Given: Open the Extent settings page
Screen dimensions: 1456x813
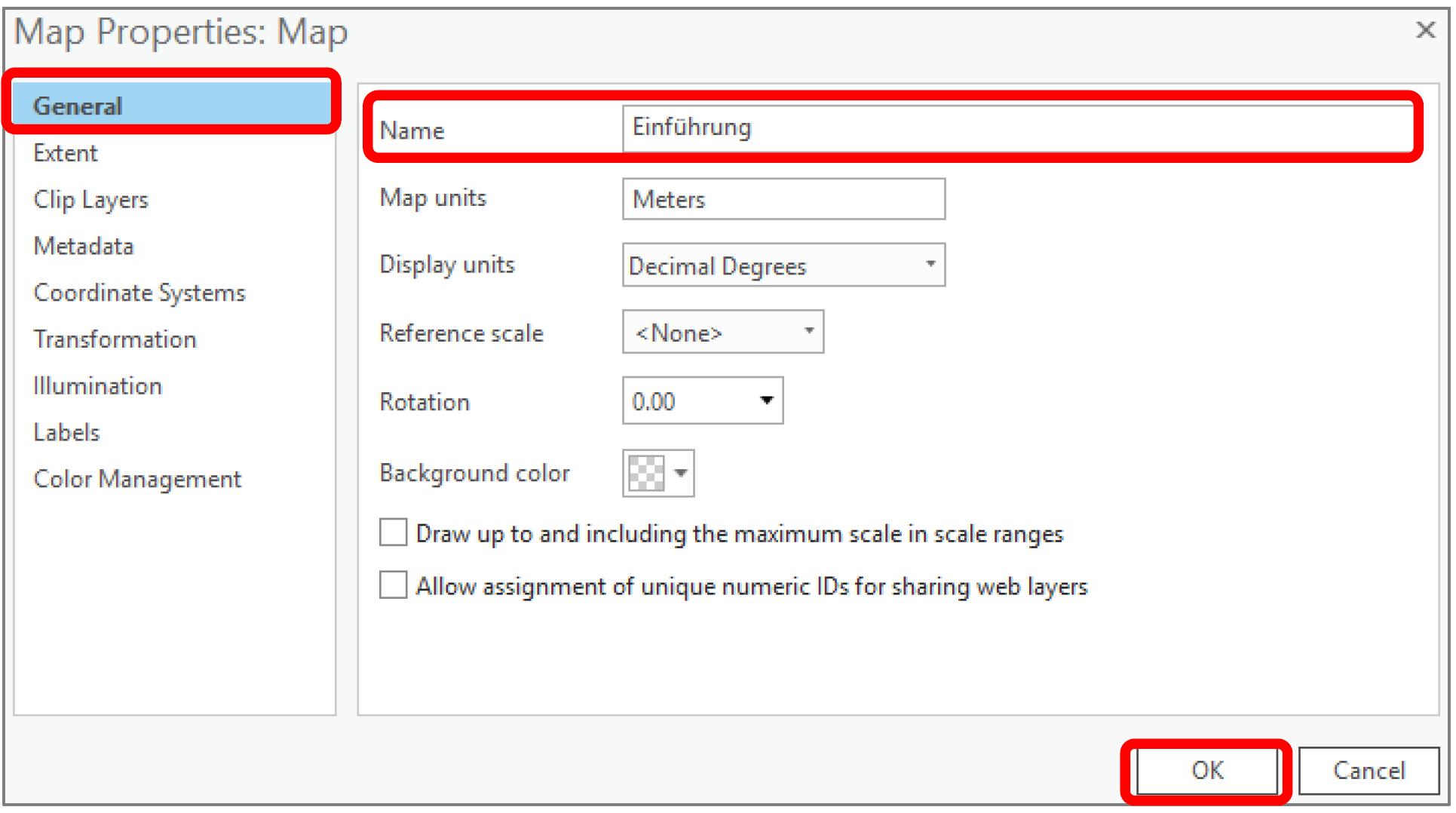Looking at the screenshot, I should (x=66, y=153).
